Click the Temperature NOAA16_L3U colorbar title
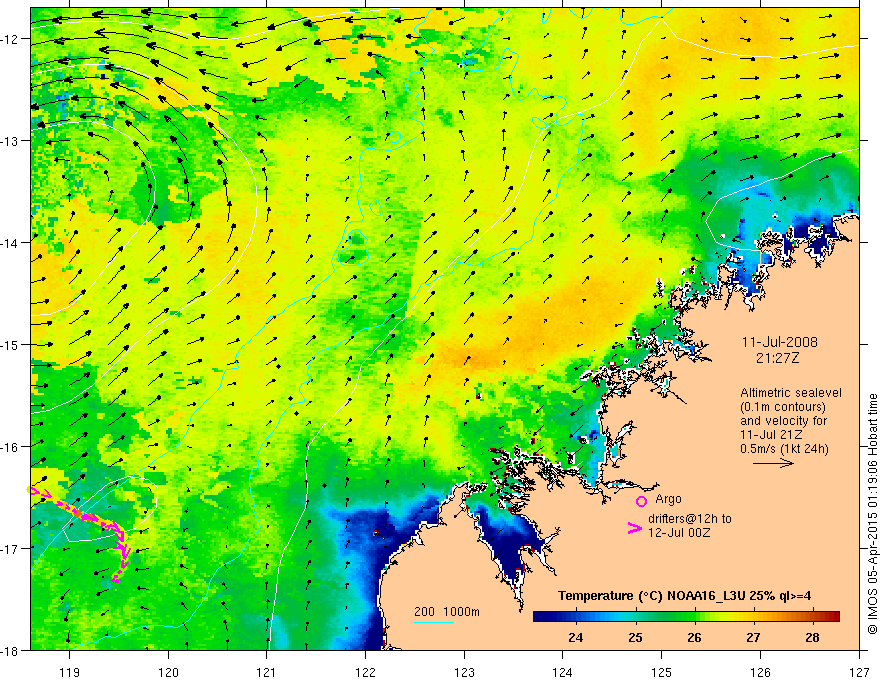The image size is (880, 680). coord(684,596)
